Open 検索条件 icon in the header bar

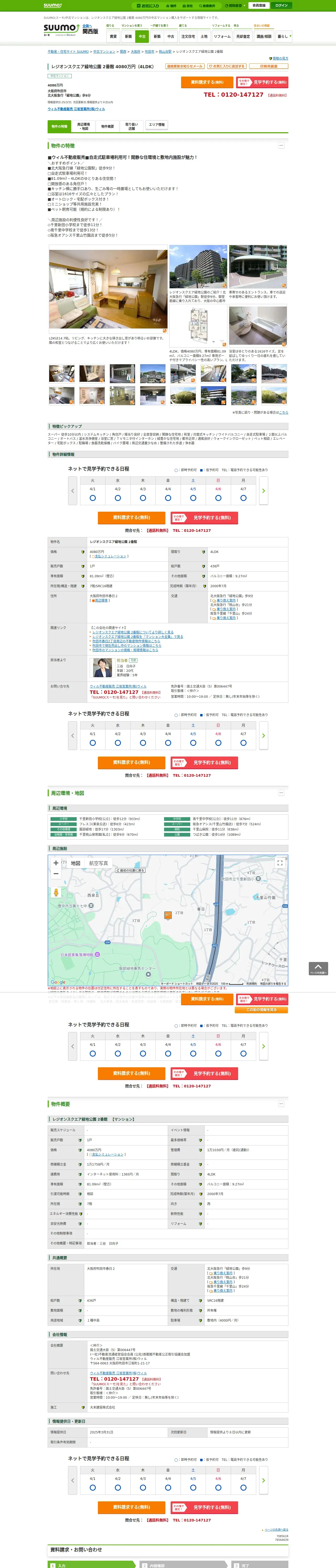tap(207, 5)
